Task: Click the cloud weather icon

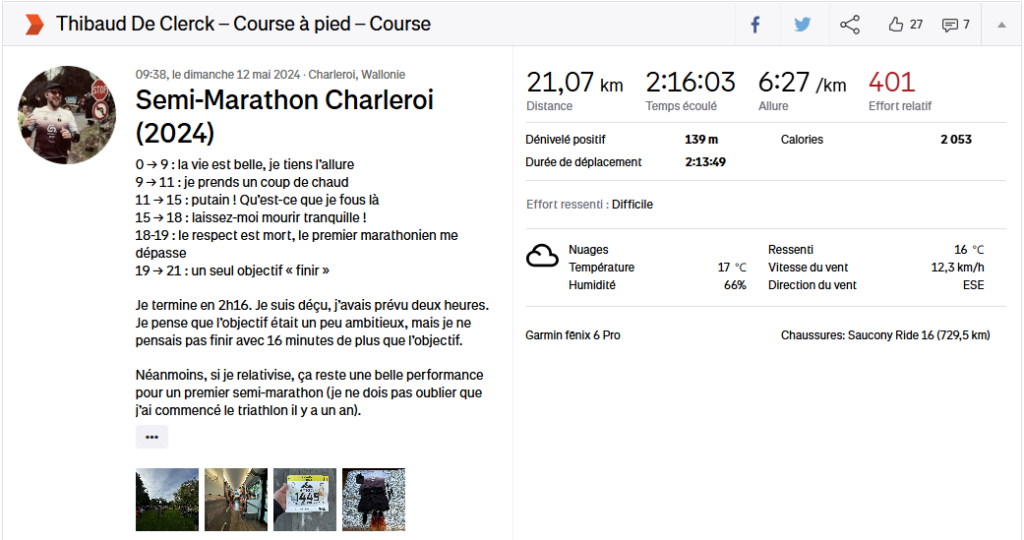Action: [x=542, y=257]
